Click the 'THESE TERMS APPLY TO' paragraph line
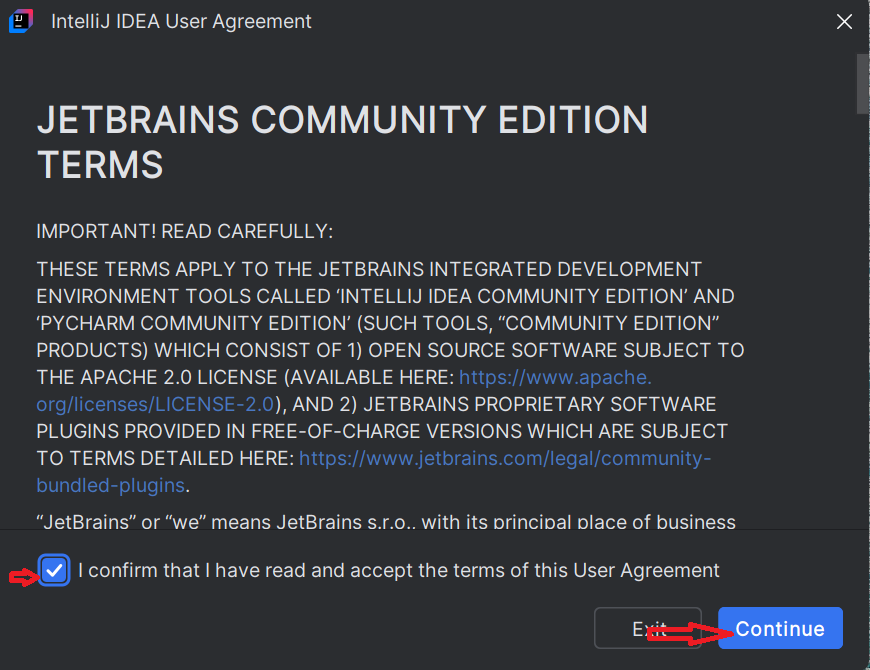 369,269
